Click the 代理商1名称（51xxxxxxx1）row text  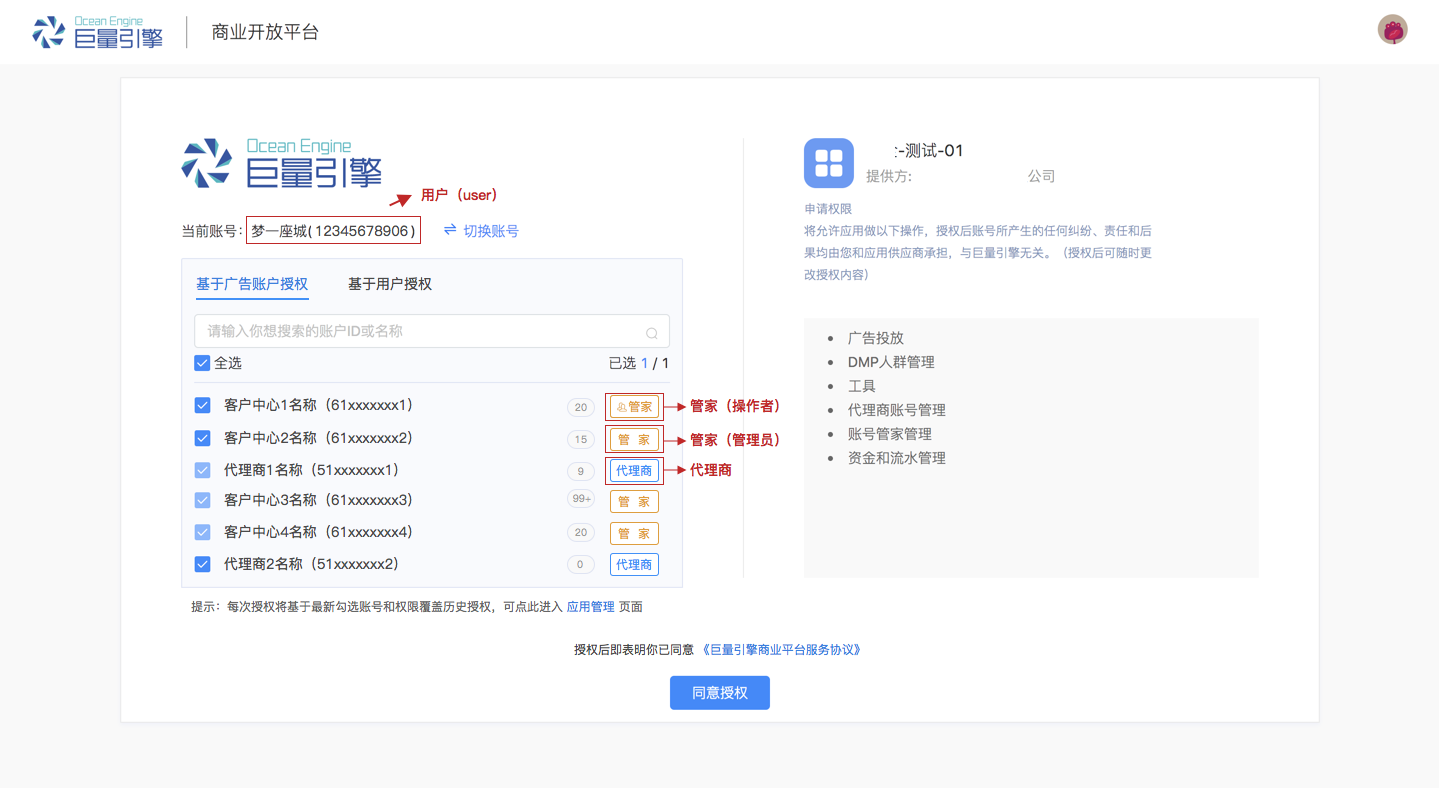click(312, 470)
